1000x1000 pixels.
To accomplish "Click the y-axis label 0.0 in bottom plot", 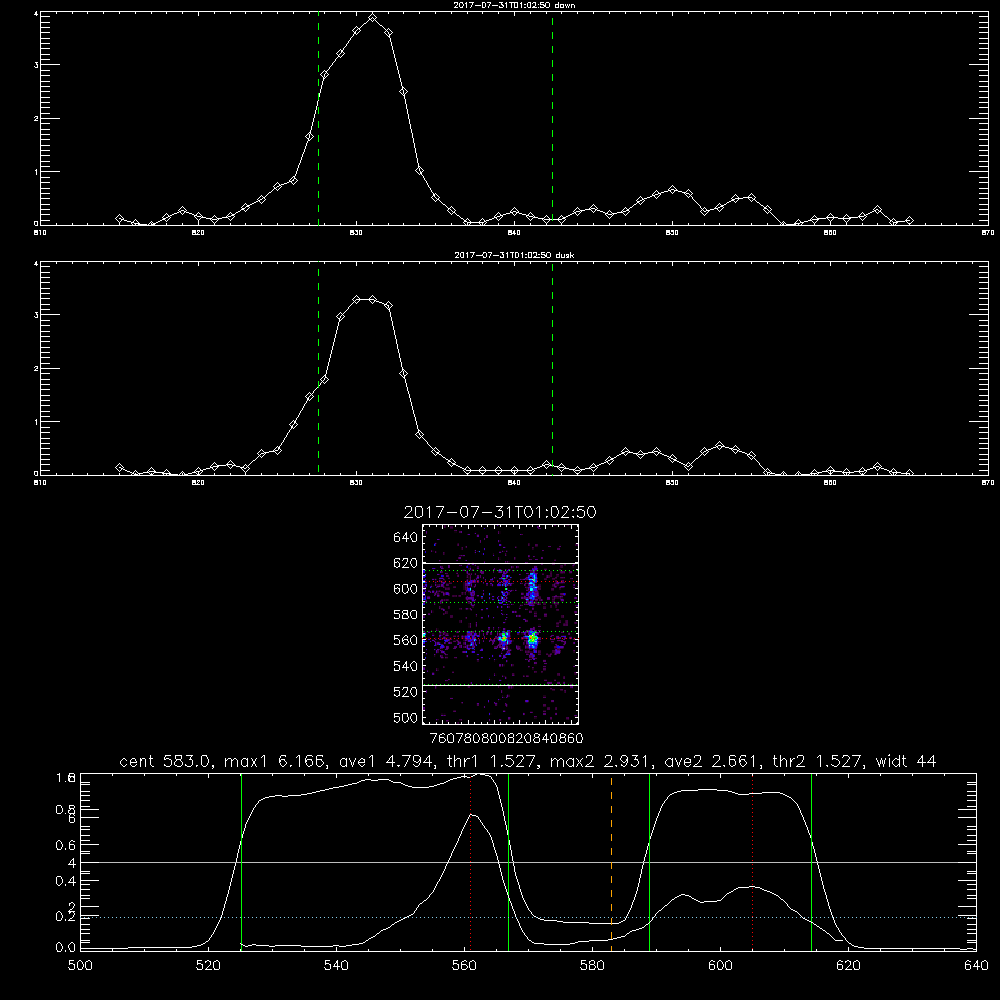I will [66, 948].
